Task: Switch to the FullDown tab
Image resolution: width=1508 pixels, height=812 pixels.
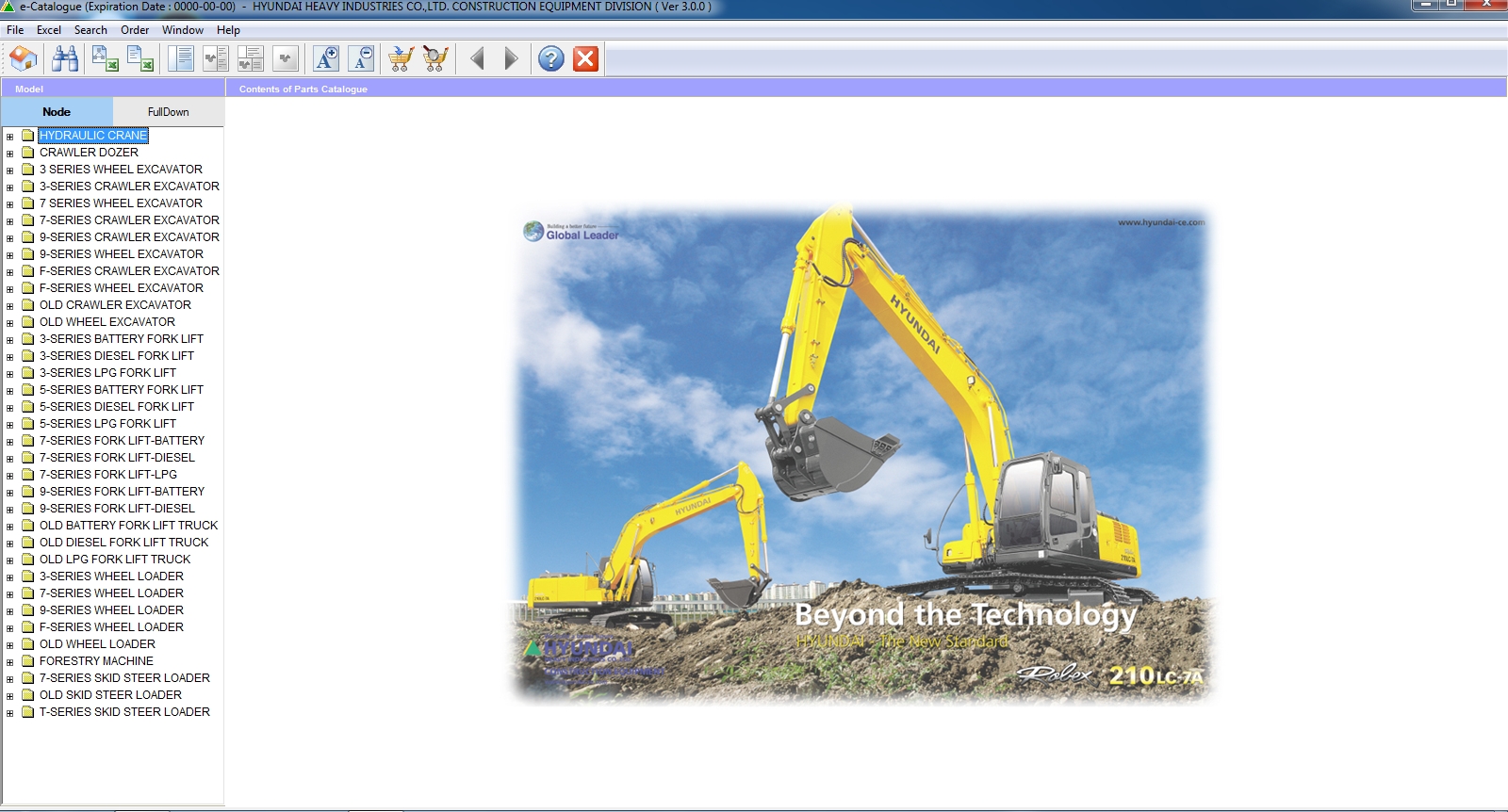Action: 169,111
